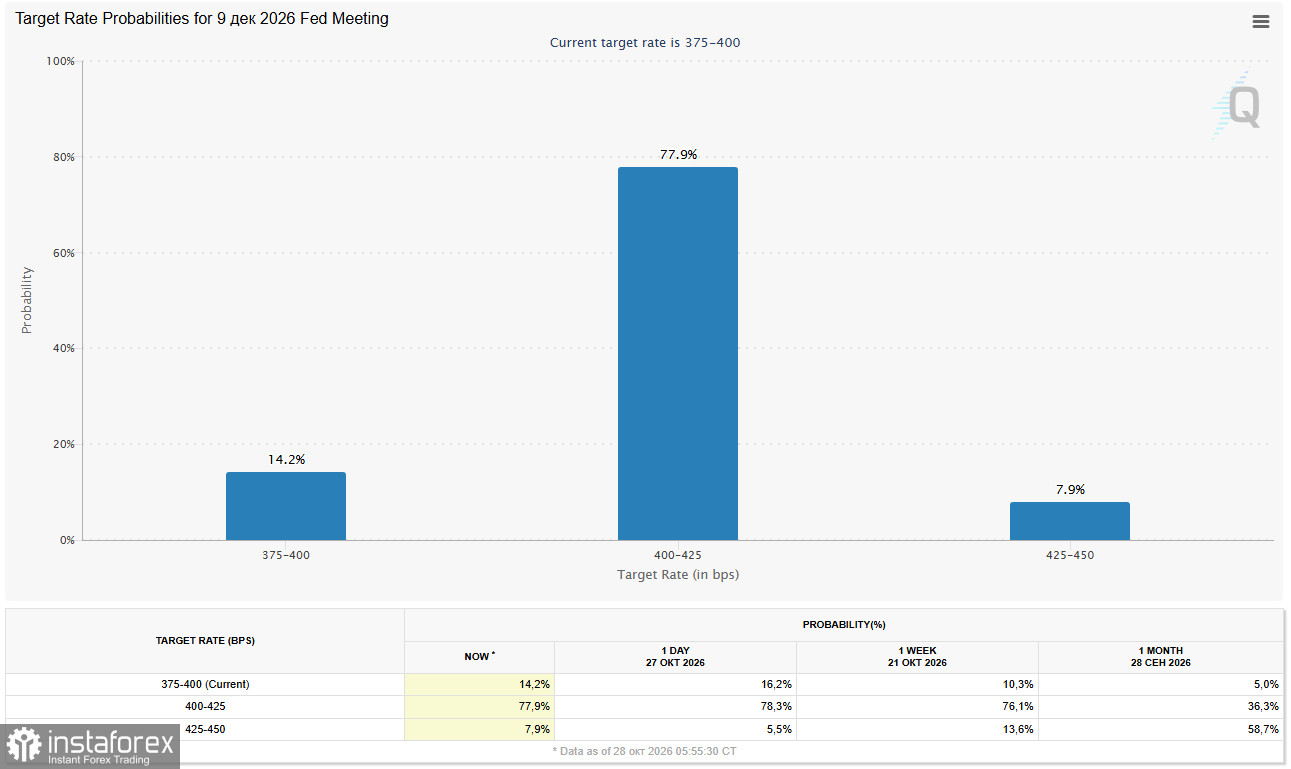Click the 1 DAY 27 ОКТ 2026 header
This screenshot has height=769, width=1291.
tap(675, 657)
